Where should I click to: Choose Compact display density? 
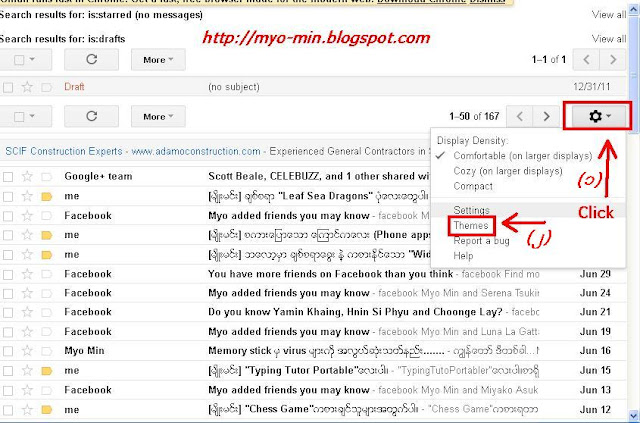473,186
